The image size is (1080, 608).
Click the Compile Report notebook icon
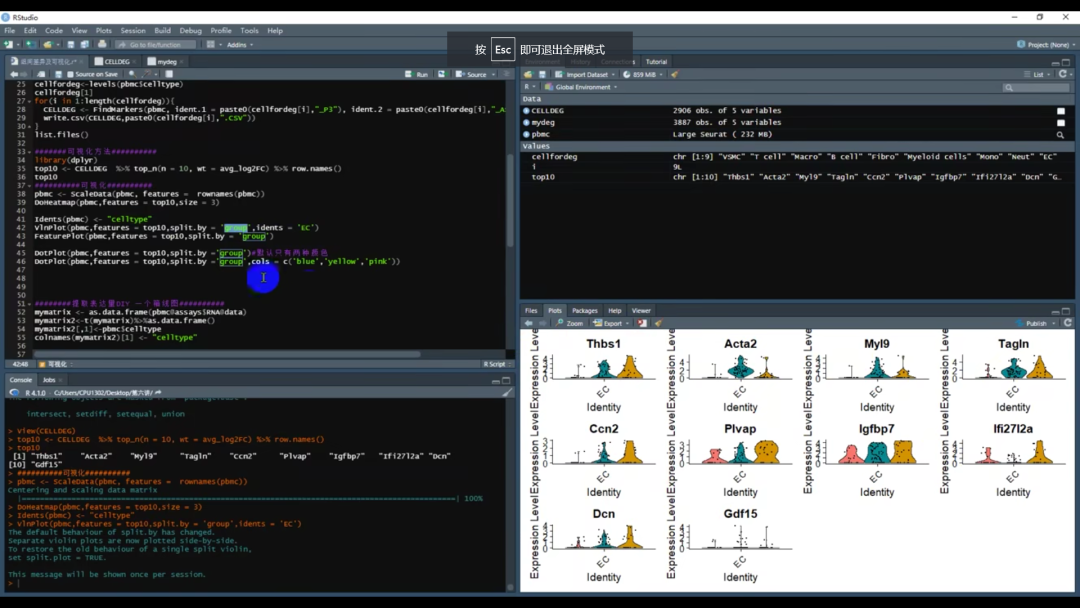click(169, 74)
